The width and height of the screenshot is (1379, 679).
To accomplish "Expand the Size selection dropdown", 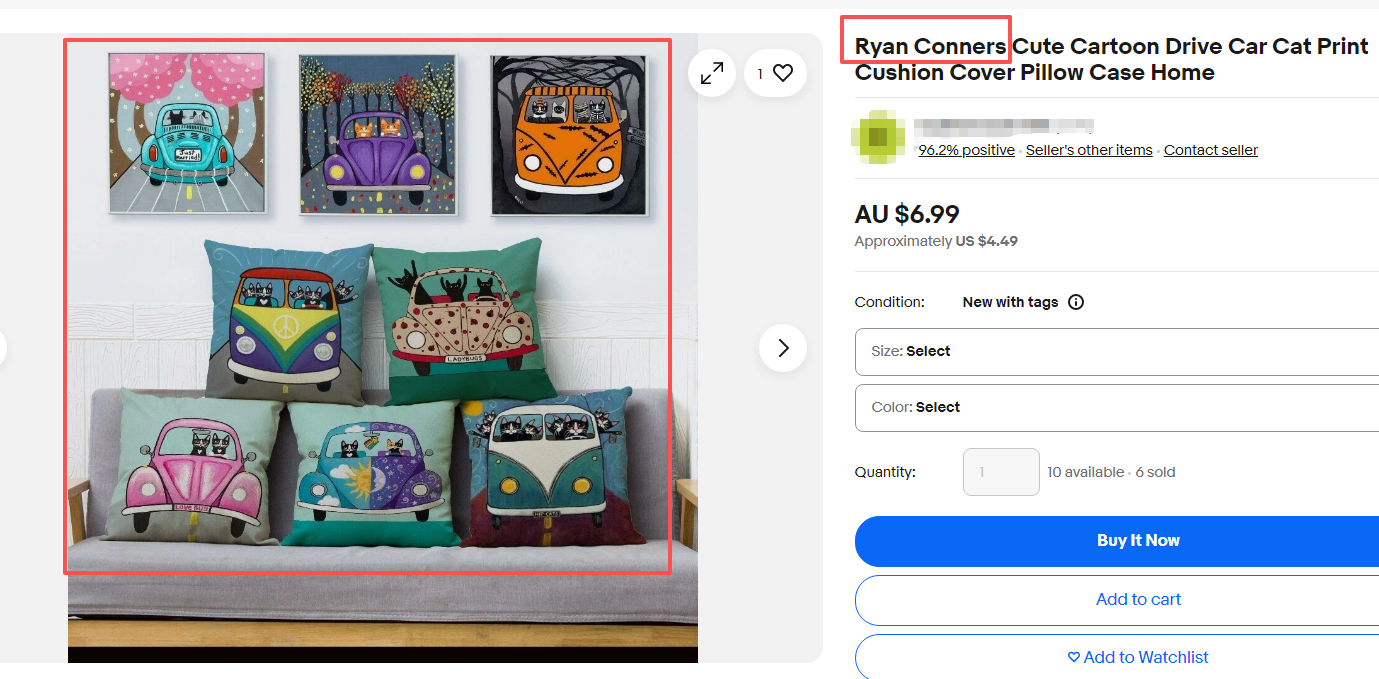I will (1116, 352).
